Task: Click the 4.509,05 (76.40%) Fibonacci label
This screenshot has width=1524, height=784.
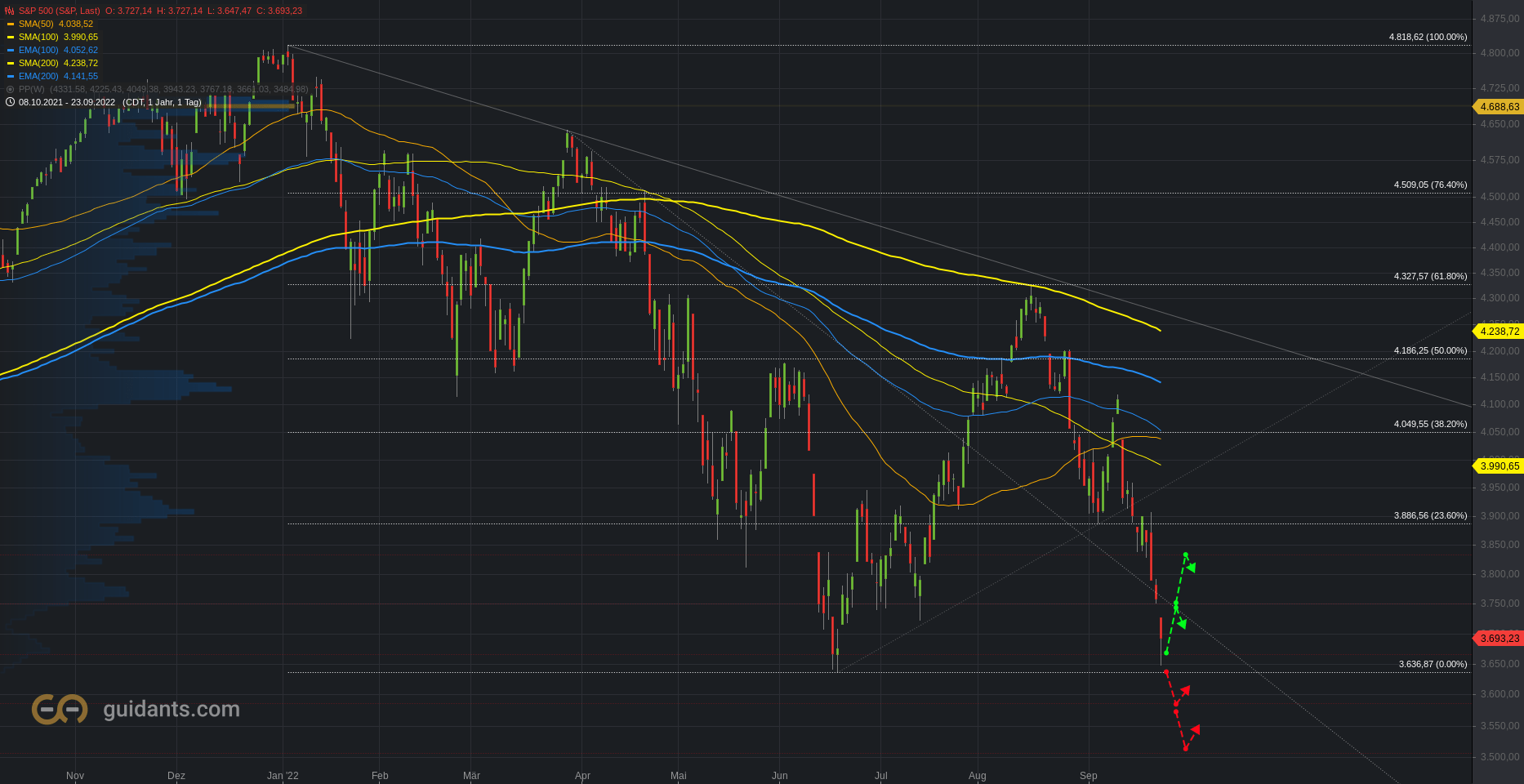Action: pyautogui.click(x=1430, y=185)
